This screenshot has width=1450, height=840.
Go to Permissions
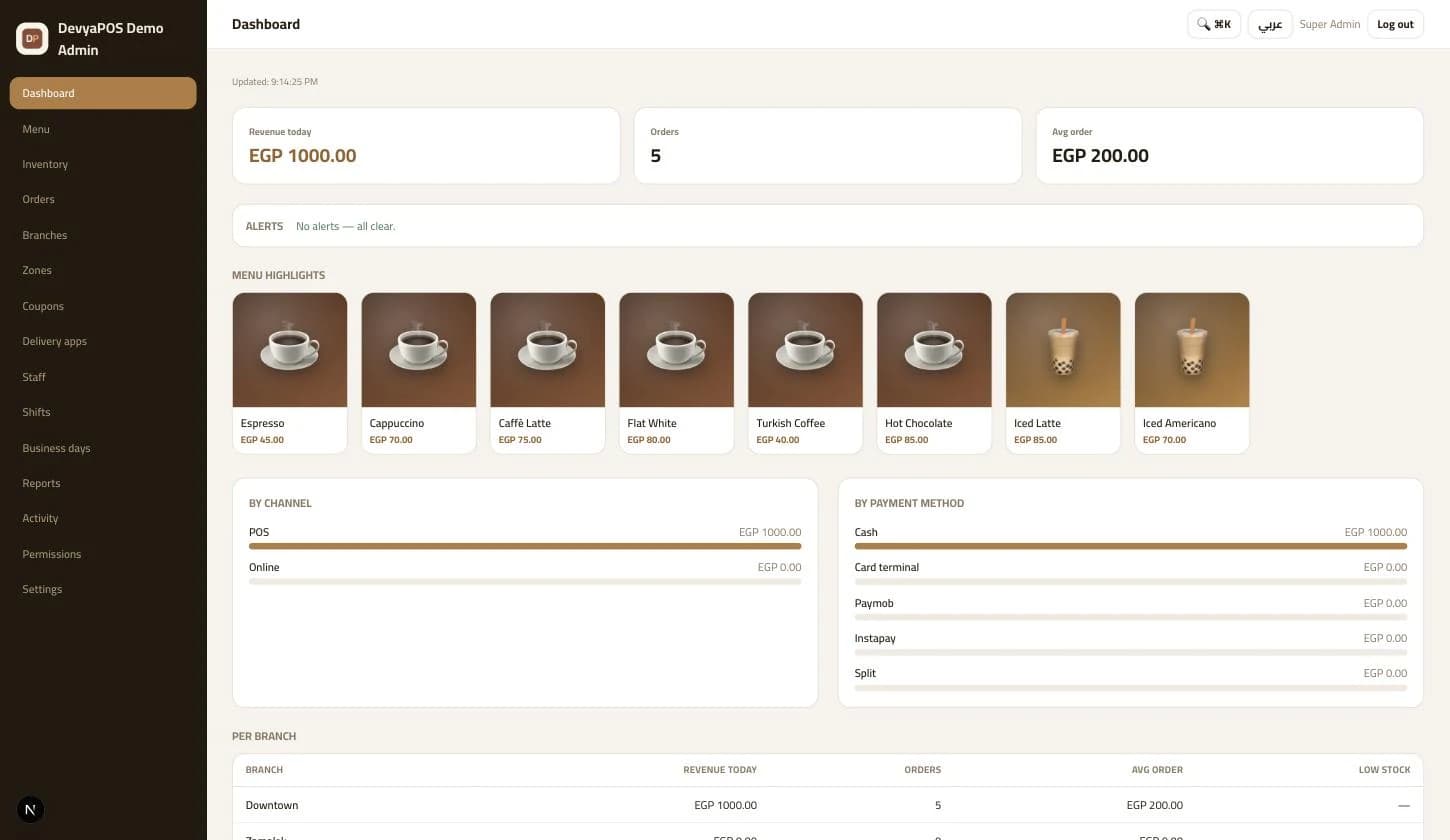[x=103, y=554]
